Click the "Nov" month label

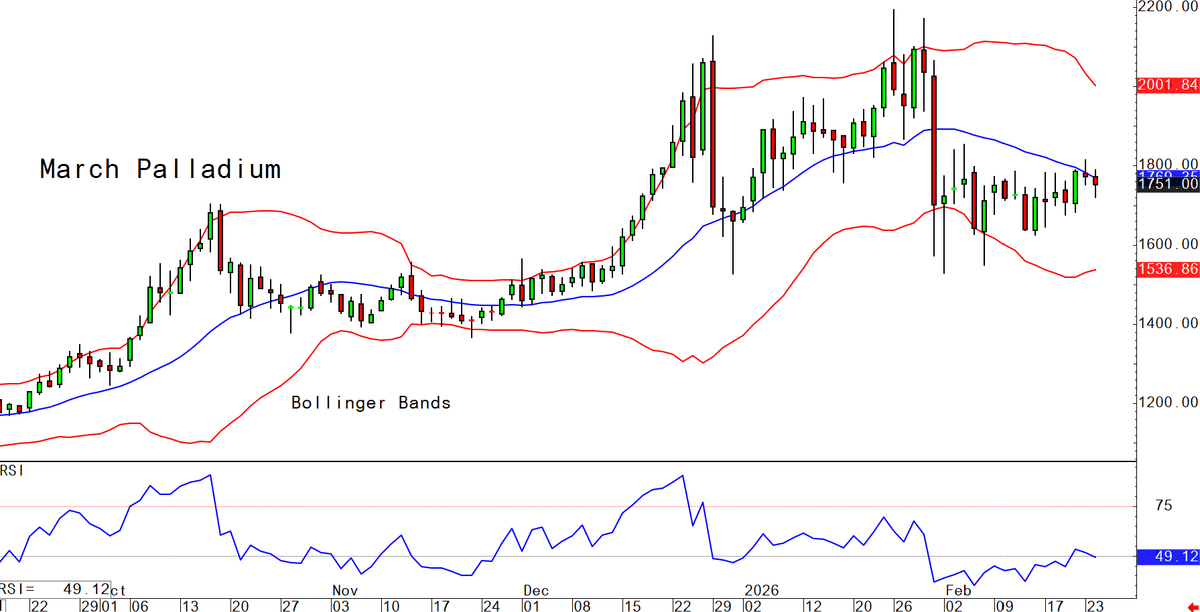click(346, 590)
